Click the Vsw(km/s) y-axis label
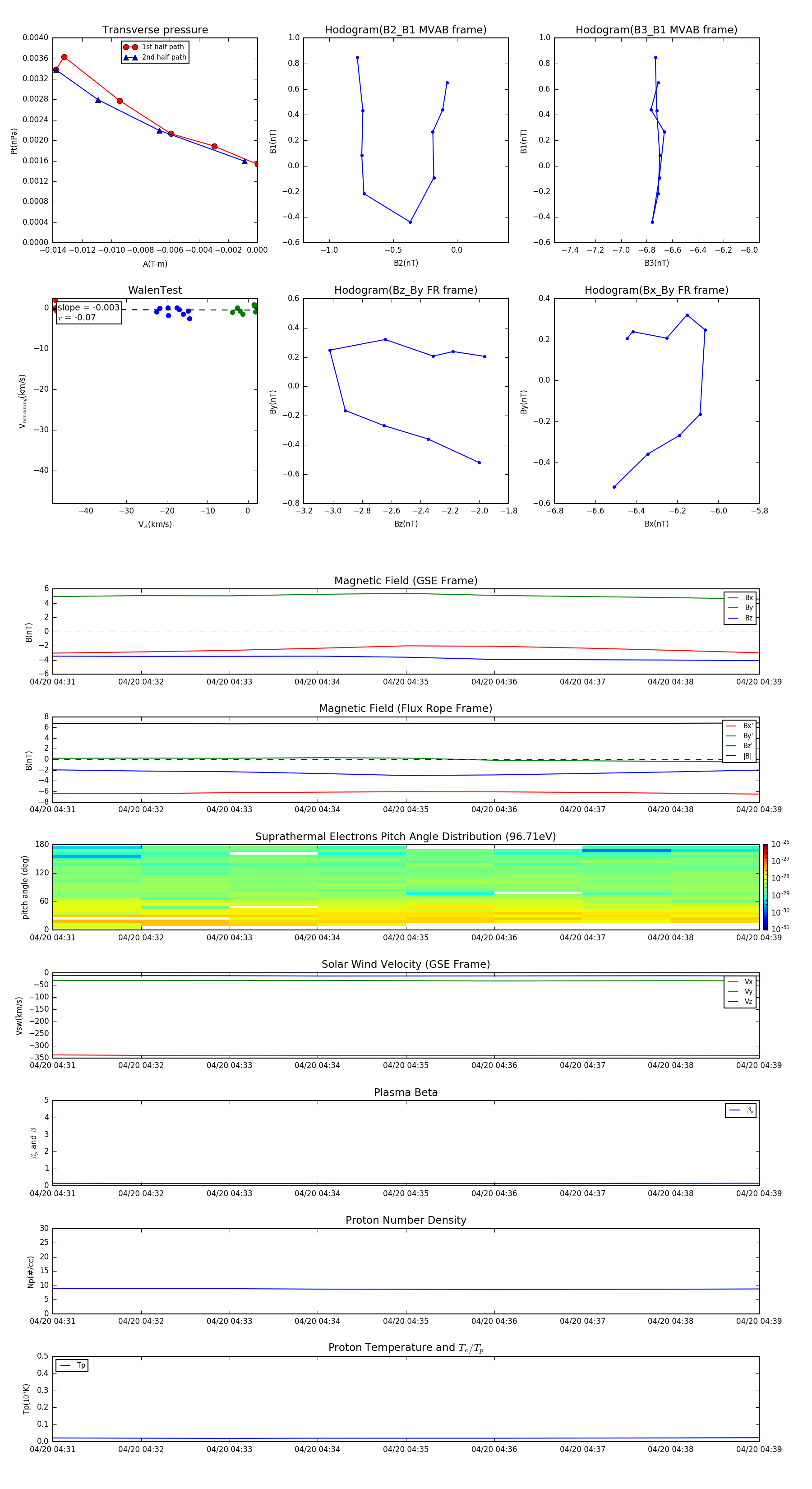The height and width of the screenshot is (1489, 812). click(19, 1016)
